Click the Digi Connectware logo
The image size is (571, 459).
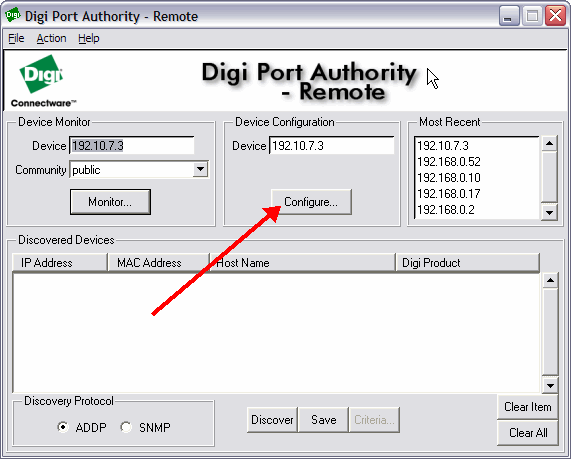point(43,81)
